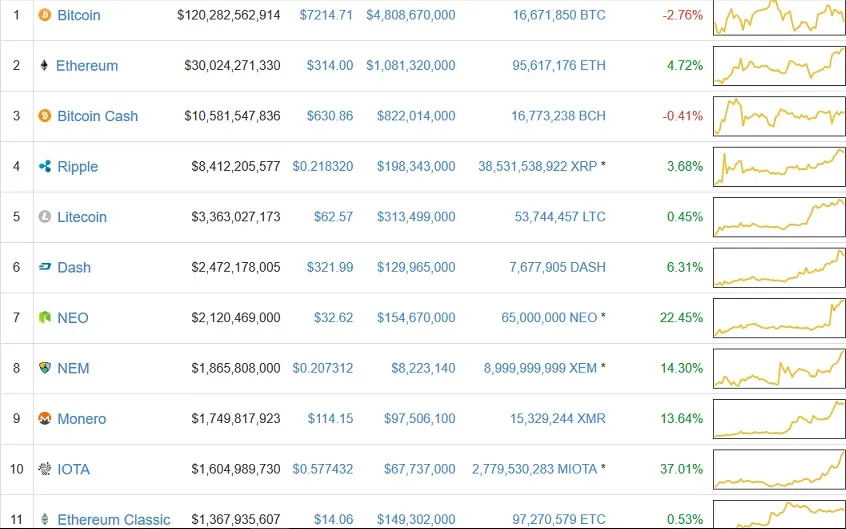Click the NEO green logo icon
846x529 pixels.
point(45,317)
